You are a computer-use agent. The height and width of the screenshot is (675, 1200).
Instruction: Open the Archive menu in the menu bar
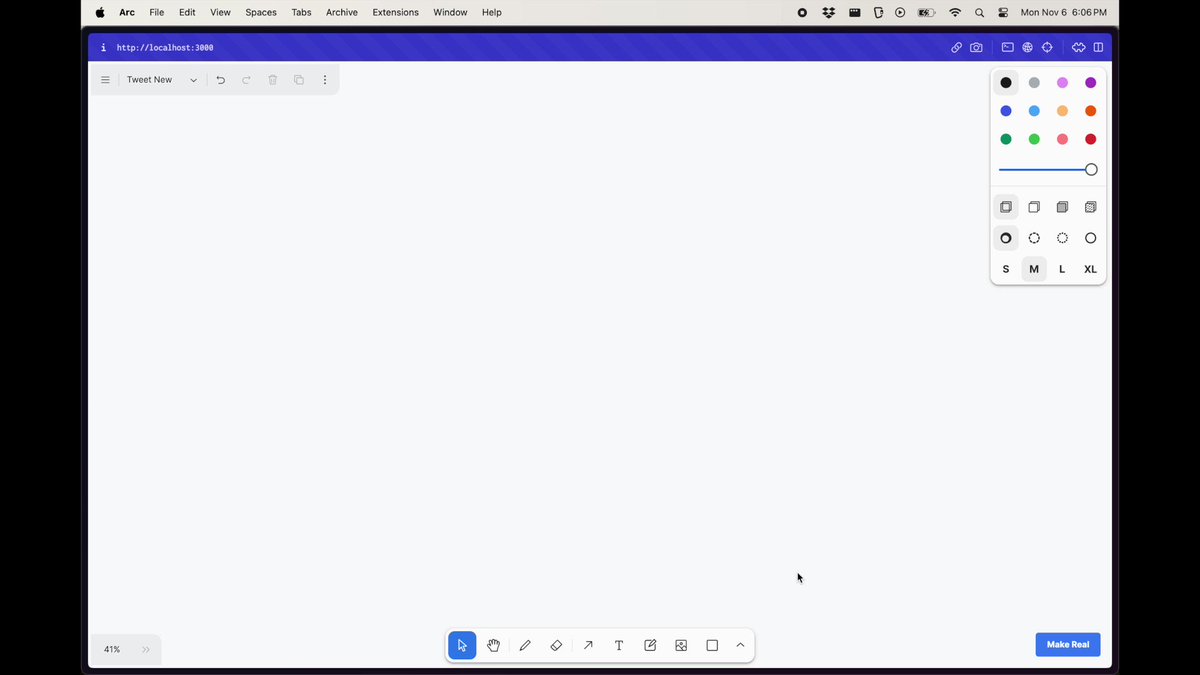click(341, 12)
